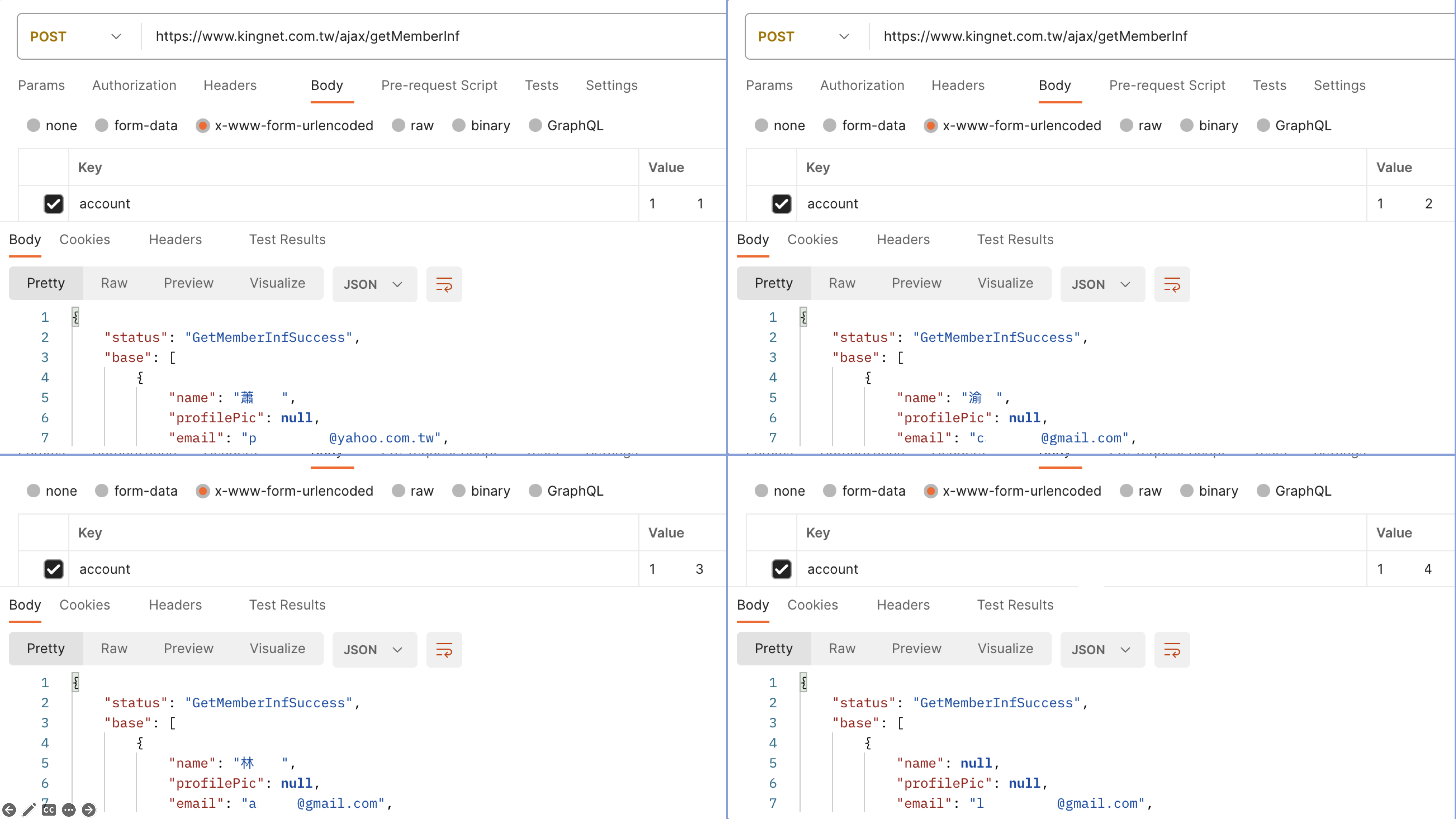Select form-data radio in top-left panel
This screenshot has height=819, width=1456.
click(x=102, y=125)
